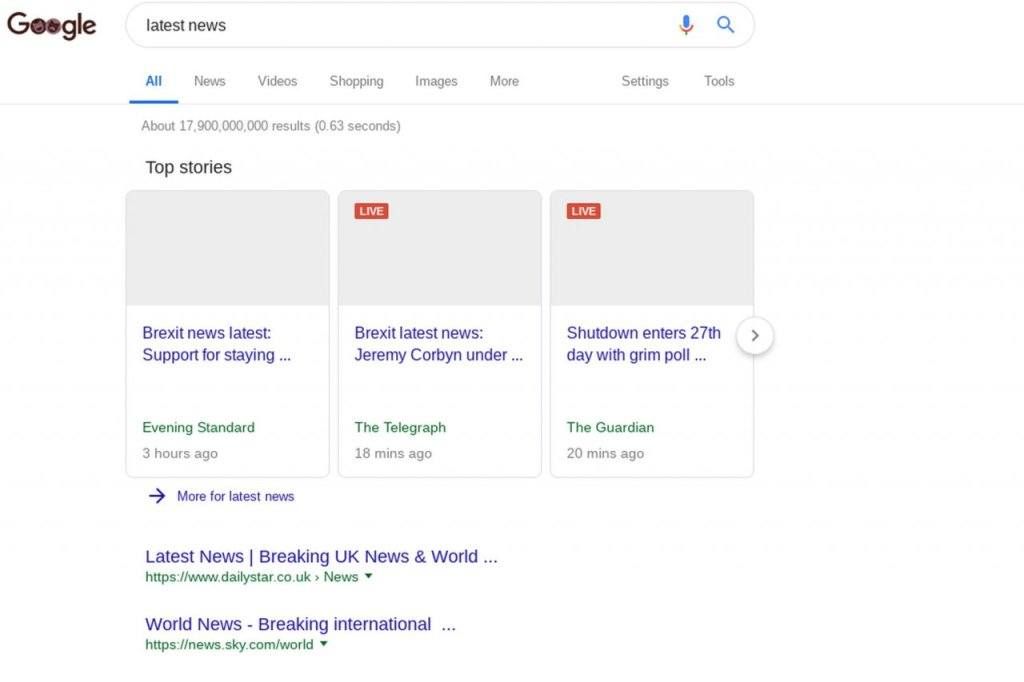Open search Tools
Viewport: 1024px width, 682px height.
[x=718, y=81]
